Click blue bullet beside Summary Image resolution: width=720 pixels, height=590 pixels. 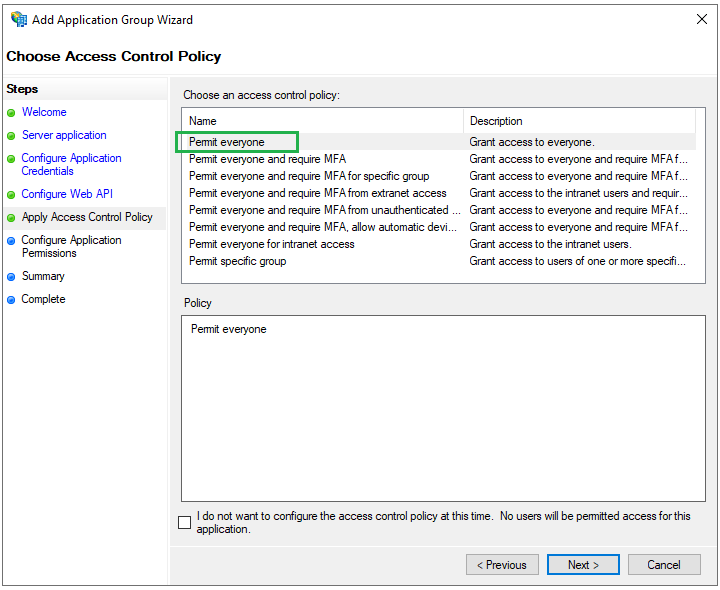(x=11, y=277)
